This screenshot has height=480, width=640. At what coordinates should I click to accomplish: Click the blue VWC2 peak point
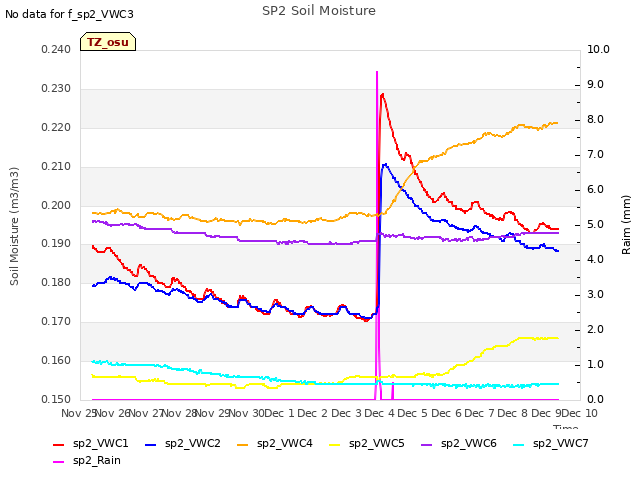385,164
